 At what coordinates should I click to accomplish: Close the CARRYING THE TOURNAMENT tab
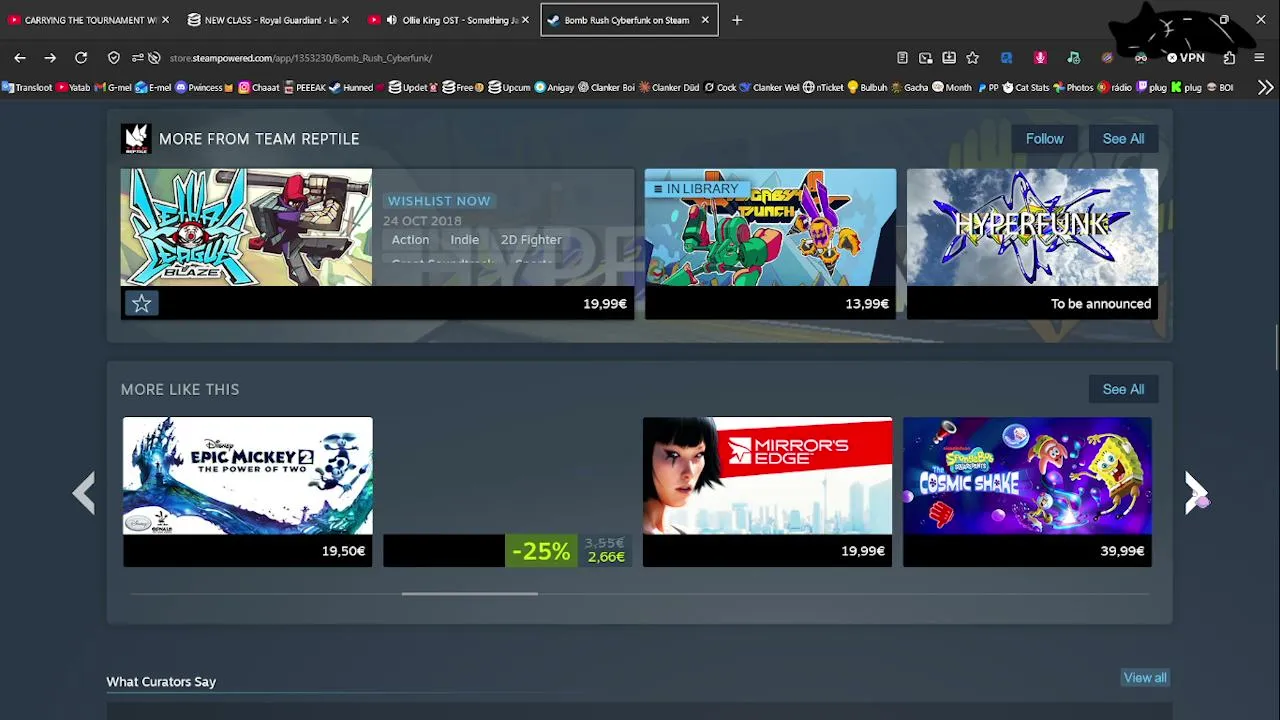(165, 20)
